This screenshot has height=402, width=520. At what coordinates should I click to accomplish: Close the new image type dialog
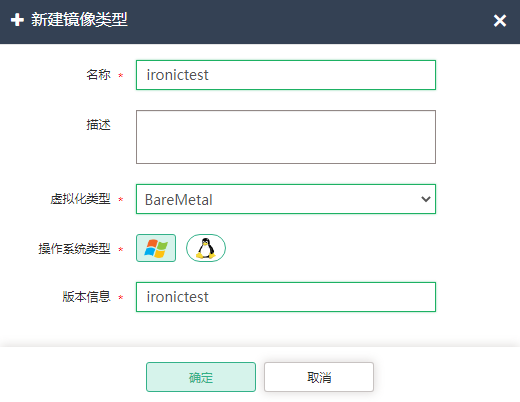click(x=500, y=21)
